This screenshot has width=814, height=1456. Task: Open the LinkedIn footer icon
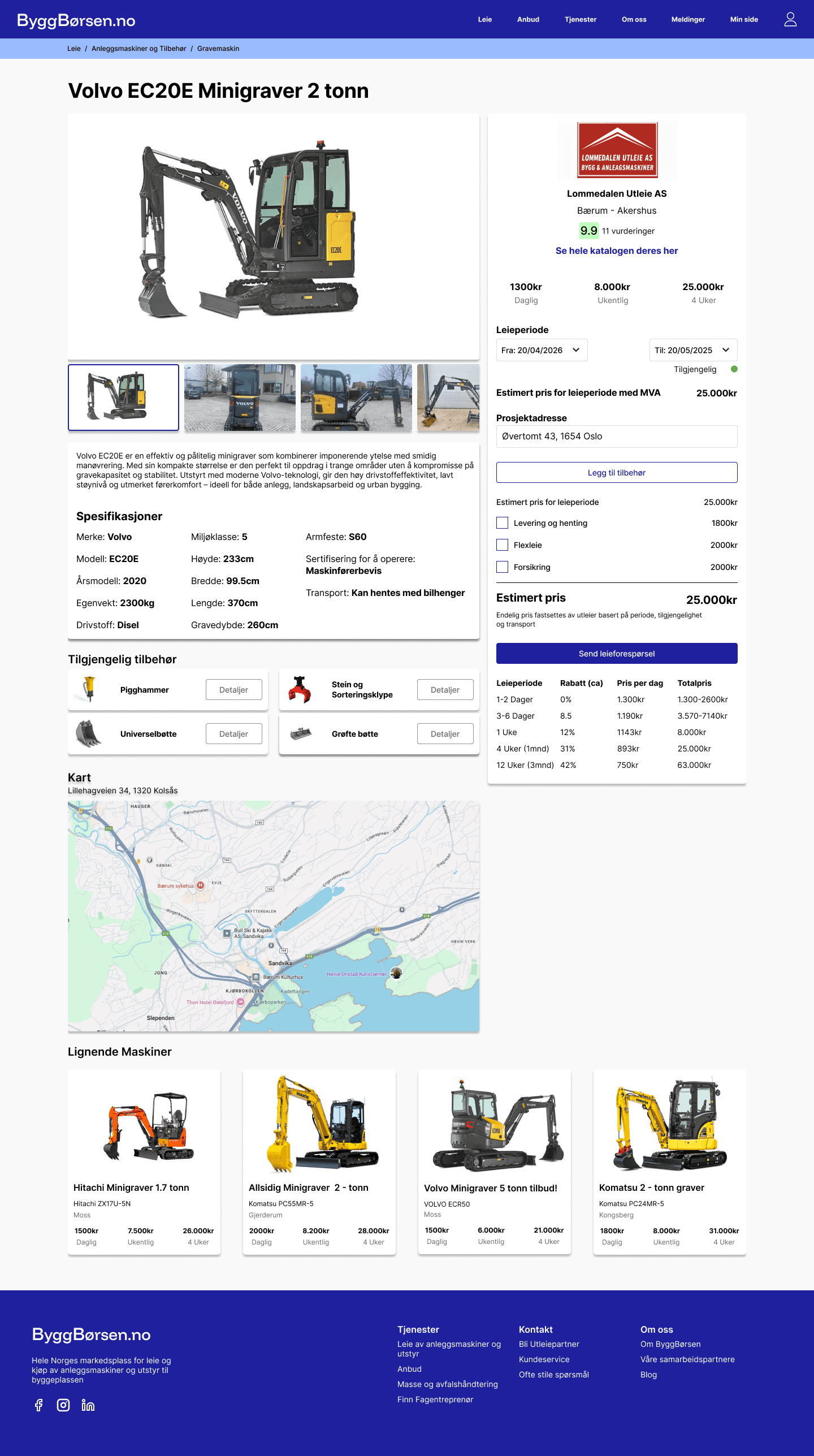88,1405
